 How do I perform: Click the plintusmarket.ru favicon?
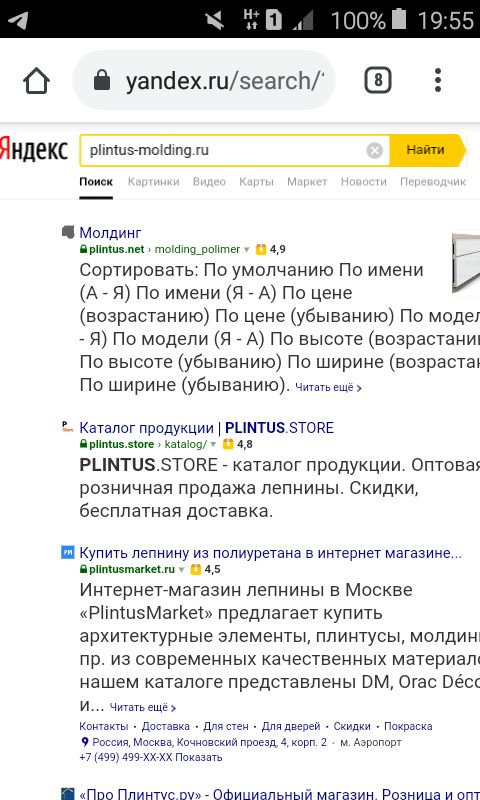67,552
